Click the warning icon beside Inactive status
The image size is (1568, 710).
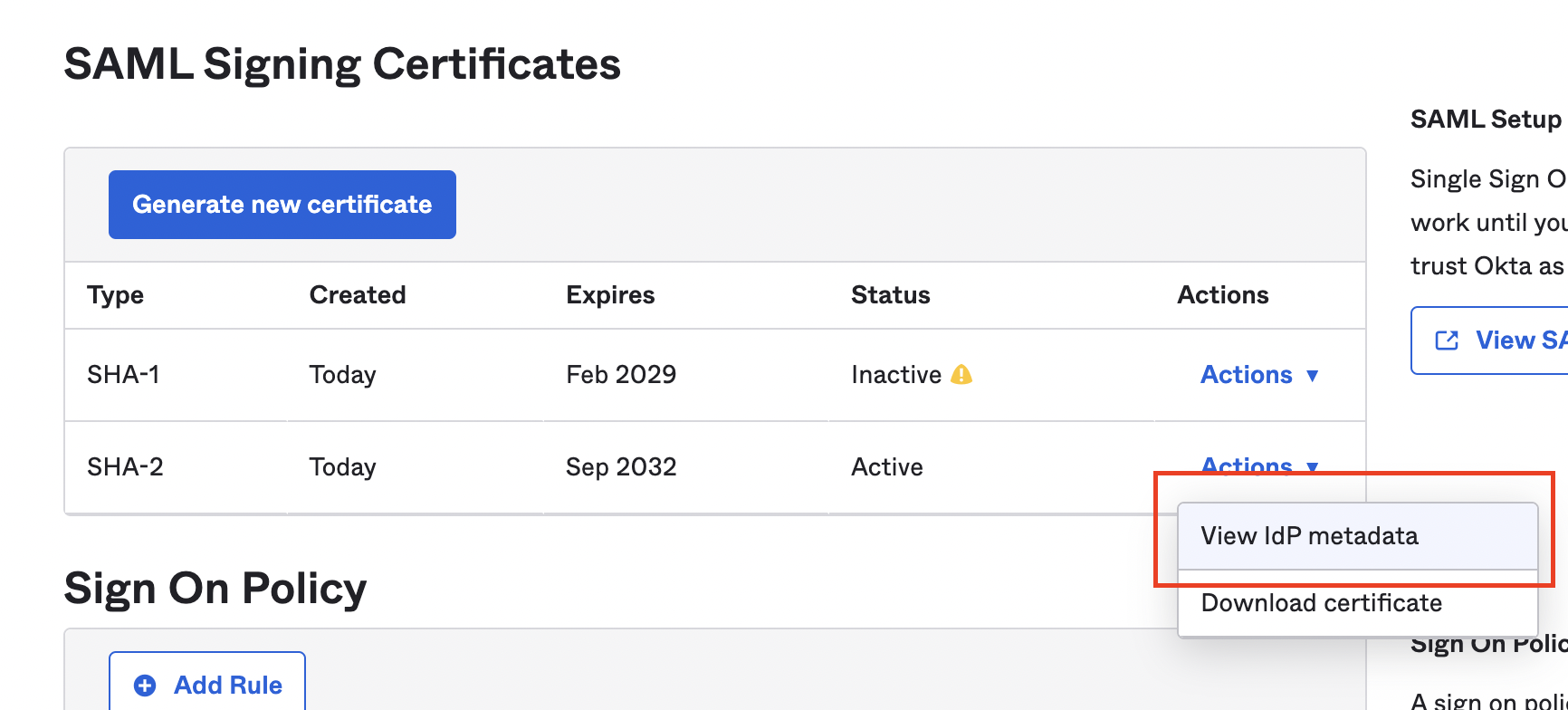click(x=961, y=374)
